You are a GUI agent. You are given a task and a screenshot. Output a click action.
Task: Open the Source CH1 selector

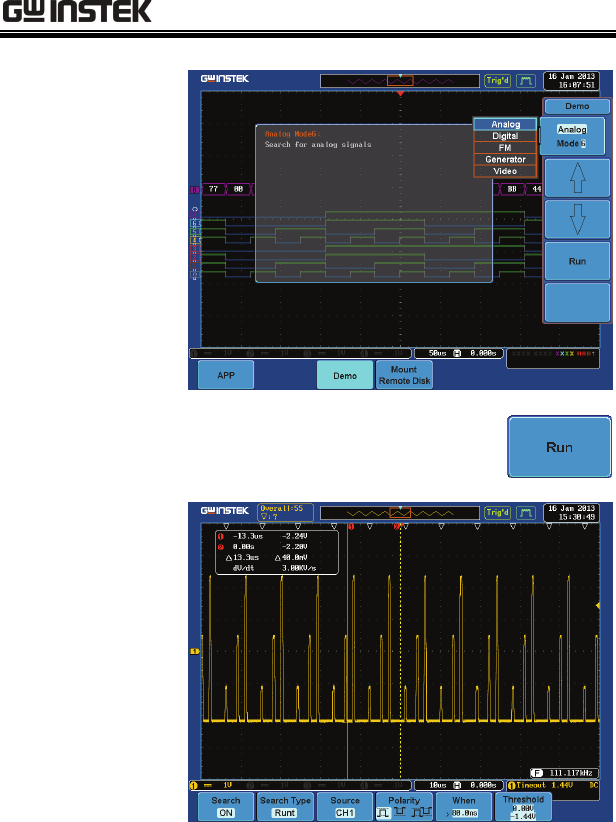pos(345,806)
